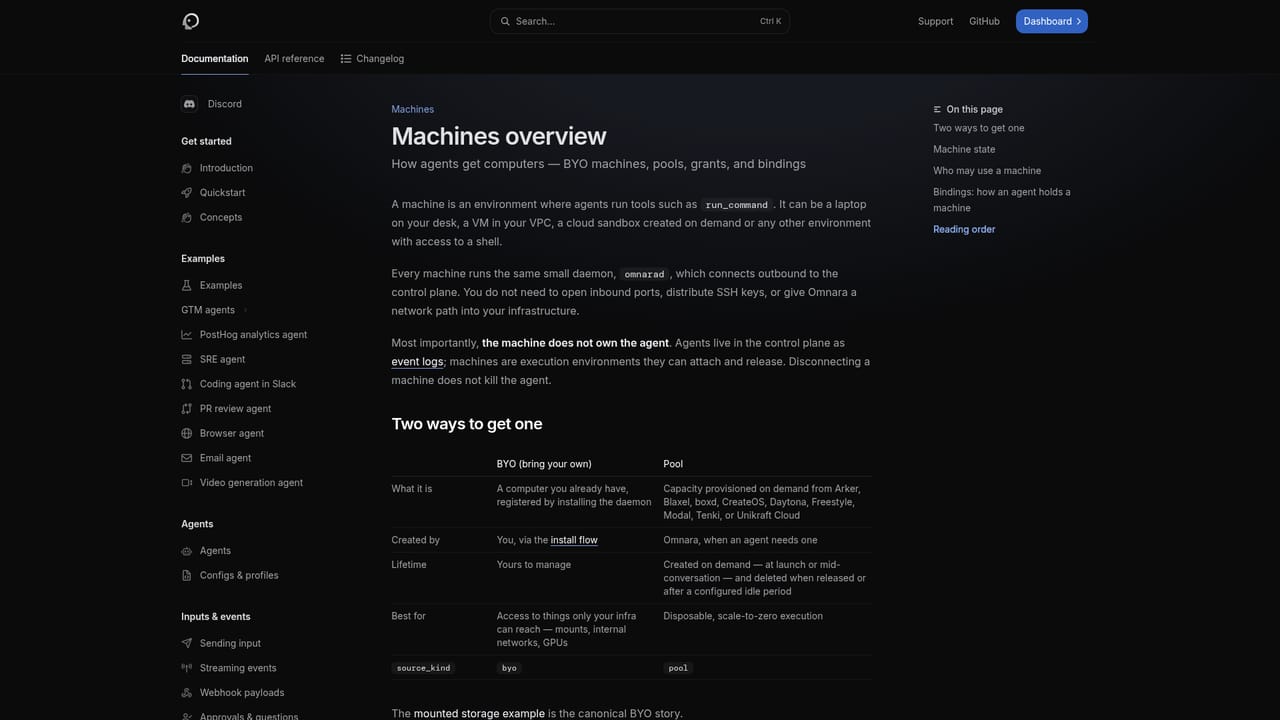
Task: Click the Examples flask icon
Action: point(187,285)
